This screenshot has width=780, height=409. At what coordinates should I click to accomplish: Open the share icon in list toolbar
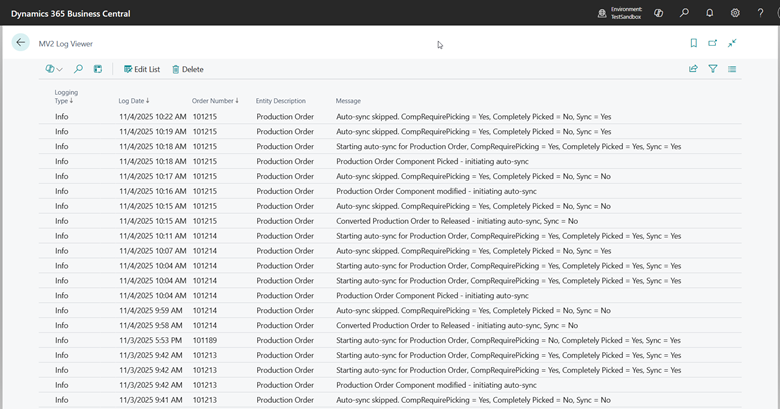693,69
